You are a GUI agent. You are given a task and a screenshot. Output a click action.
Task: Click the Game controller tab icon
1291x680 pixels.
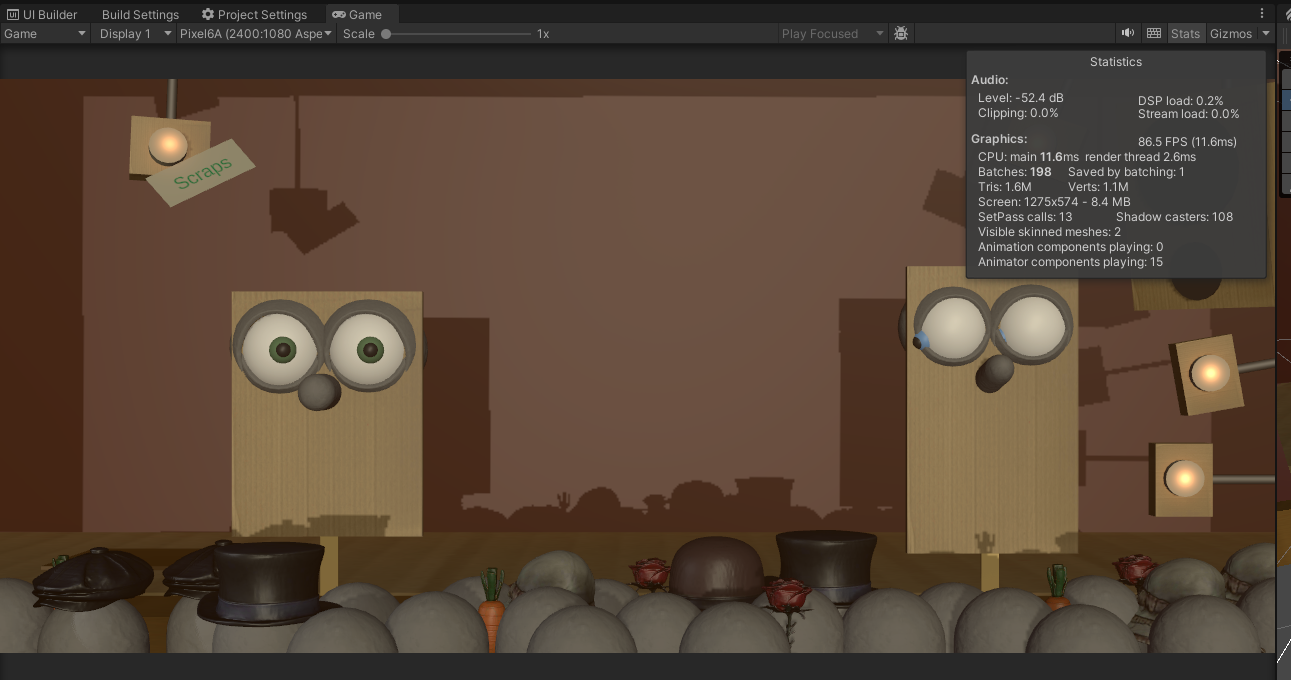[x=339, y=15]
